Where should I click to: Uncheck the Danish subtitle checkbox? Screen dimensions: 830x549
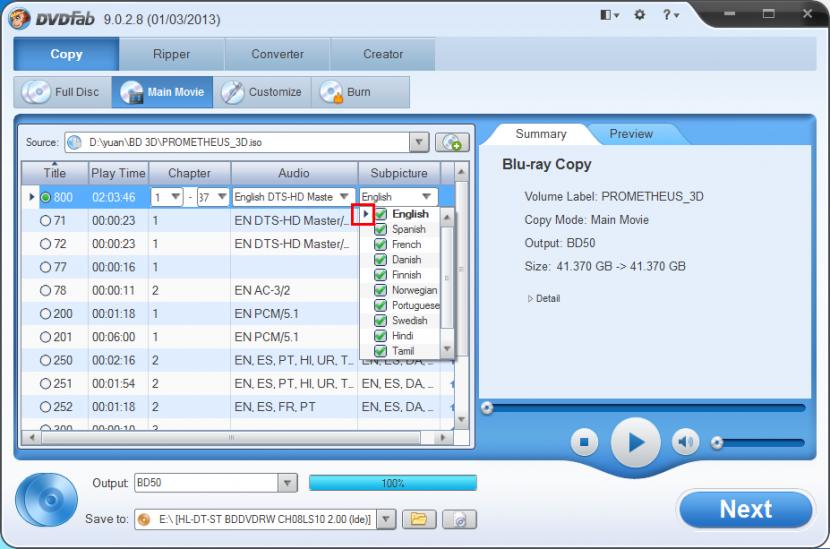[381, 260]
